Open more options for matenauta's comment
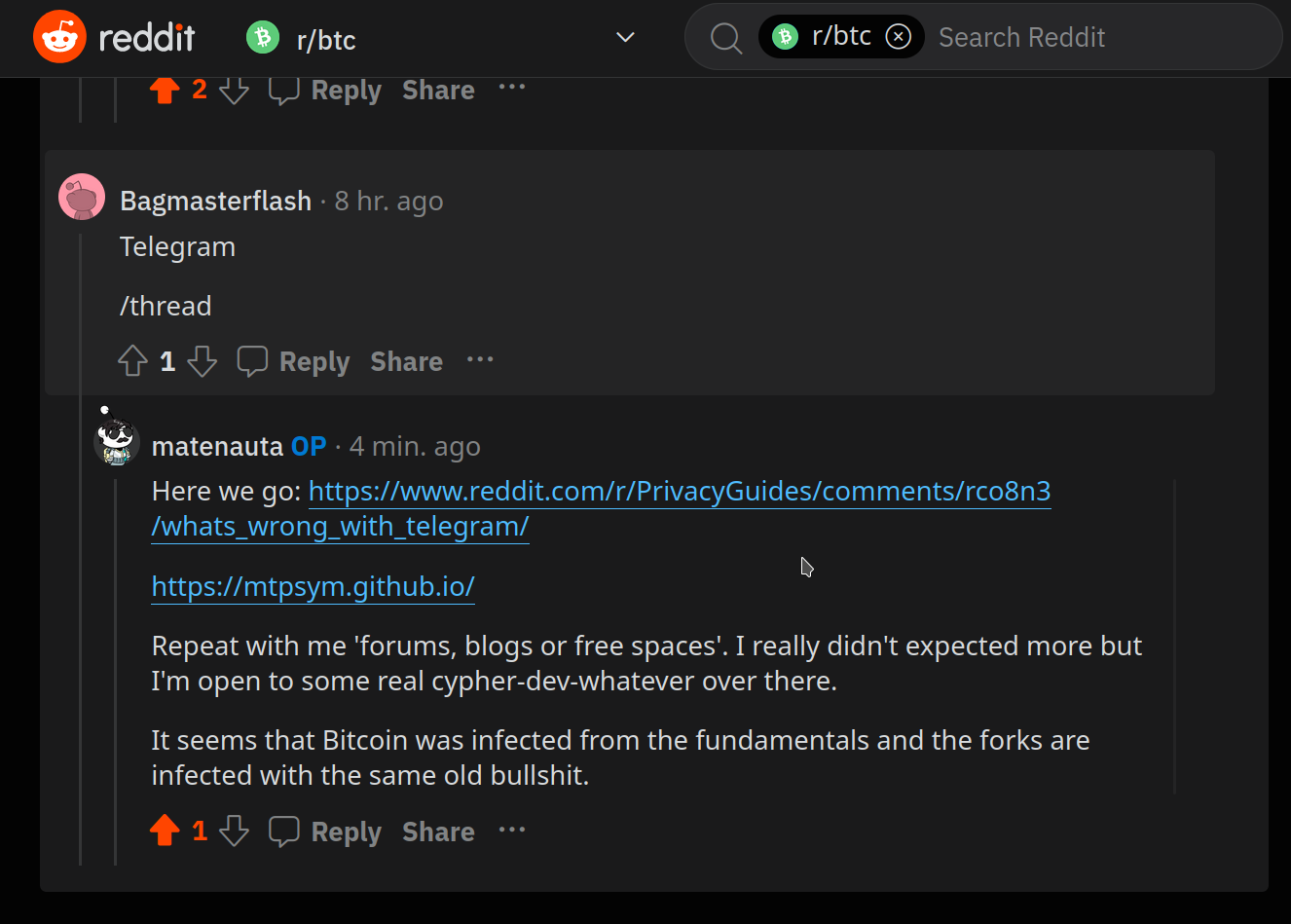This screenshot has height=924, width=1291. click(x=512, y=831)
